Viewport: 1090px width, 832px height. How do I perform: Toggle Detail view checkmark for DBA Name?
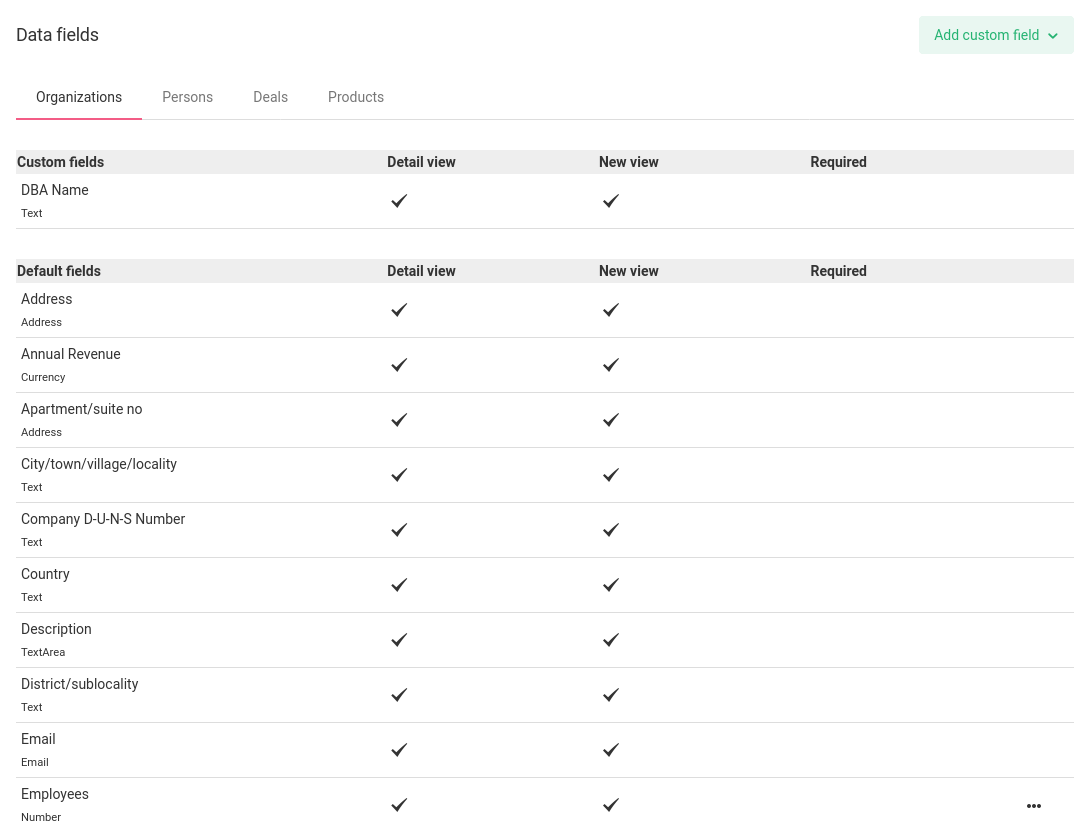pyautogui.click(x=399, y=201)
